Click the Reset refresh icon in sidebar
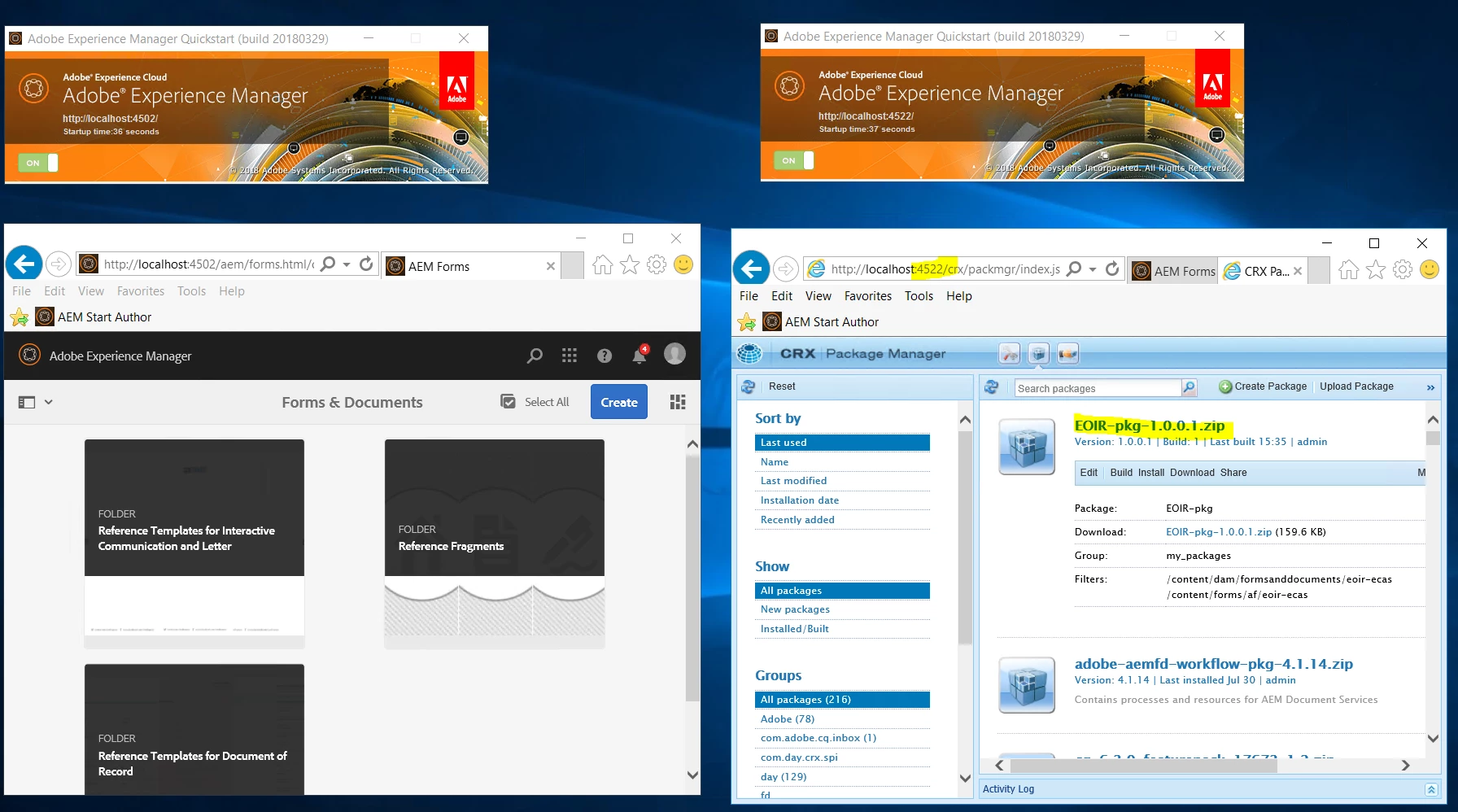The image size is (1458, 812). click(x=749, y=387)
